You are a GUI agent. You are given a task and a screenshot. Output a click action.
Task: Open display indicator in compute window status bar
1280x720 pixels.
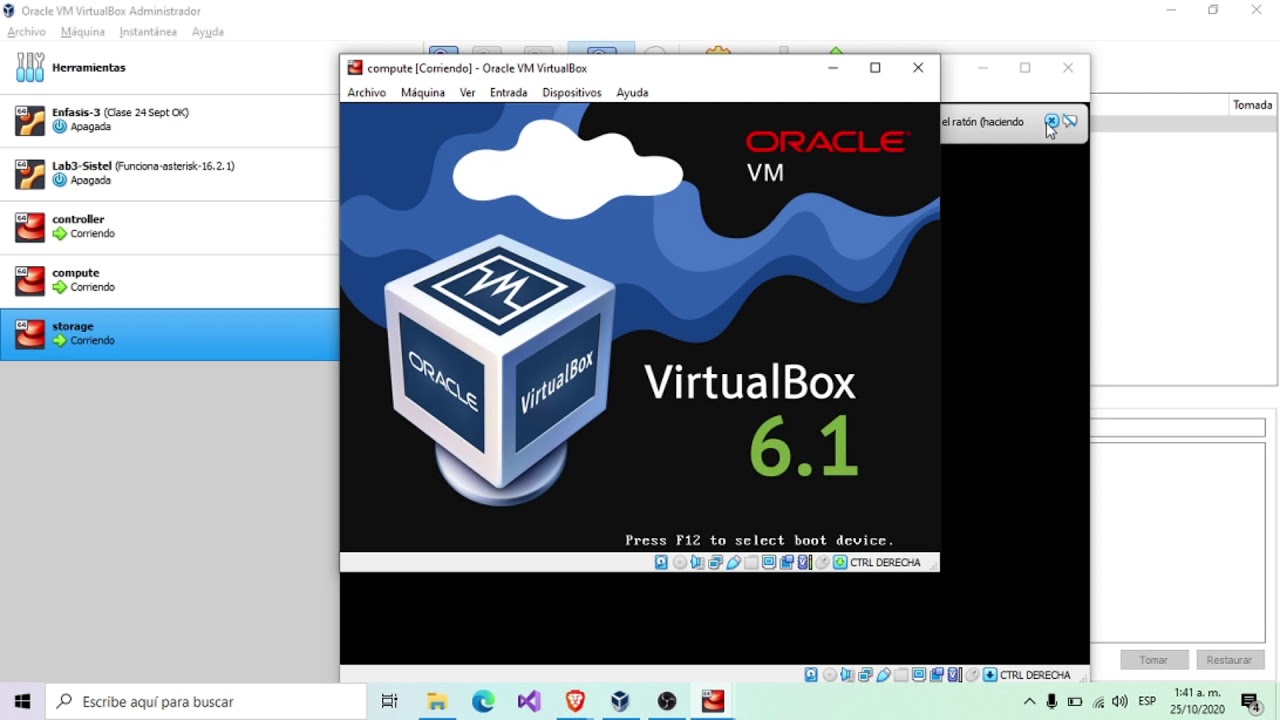769,562
